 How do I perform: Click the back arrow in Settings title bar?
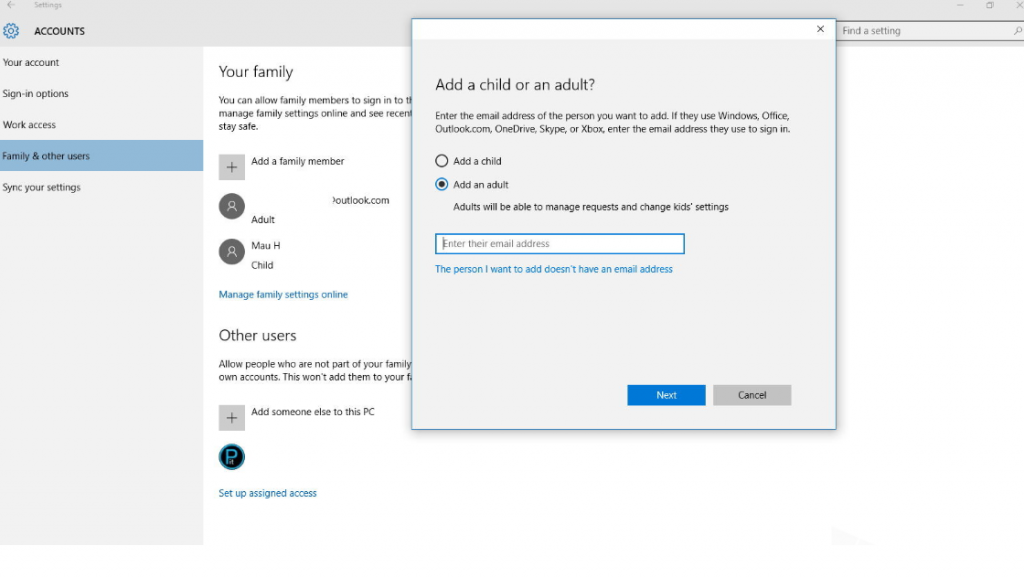pyautogui.click(x=11, y=5)
